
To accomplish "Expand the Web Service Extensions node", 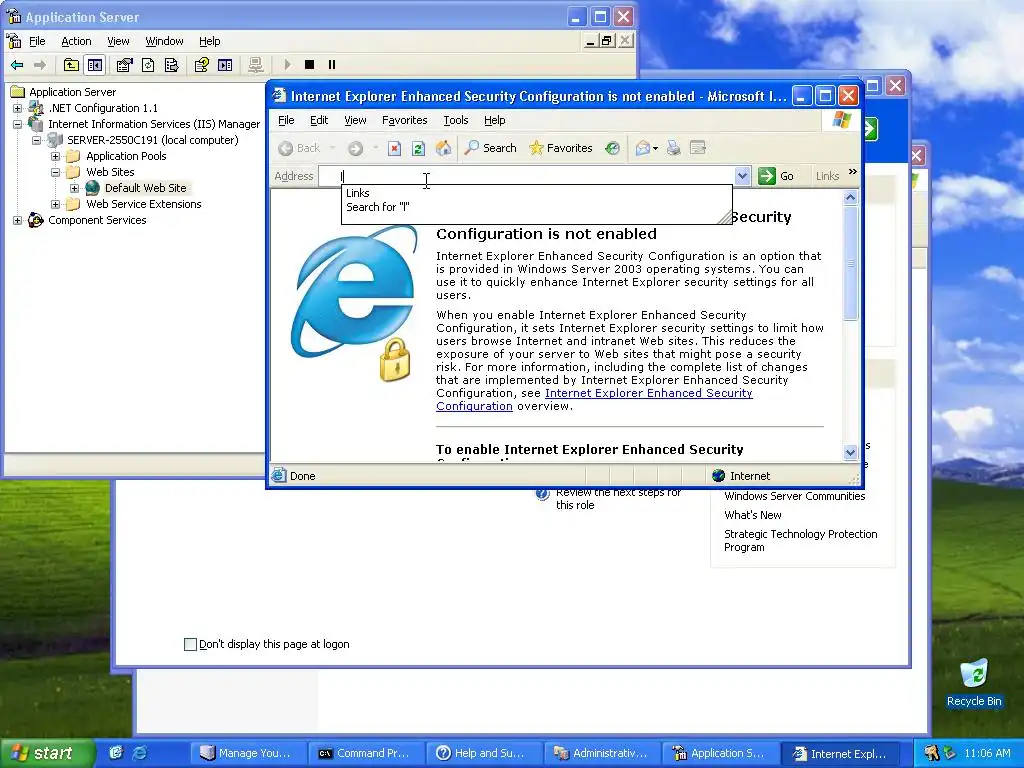I will point(56,204).
